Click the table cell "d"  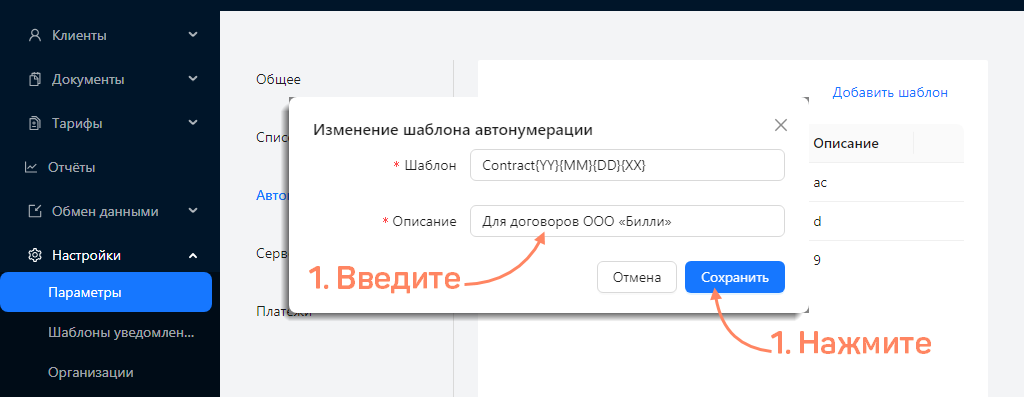[817, 221]
